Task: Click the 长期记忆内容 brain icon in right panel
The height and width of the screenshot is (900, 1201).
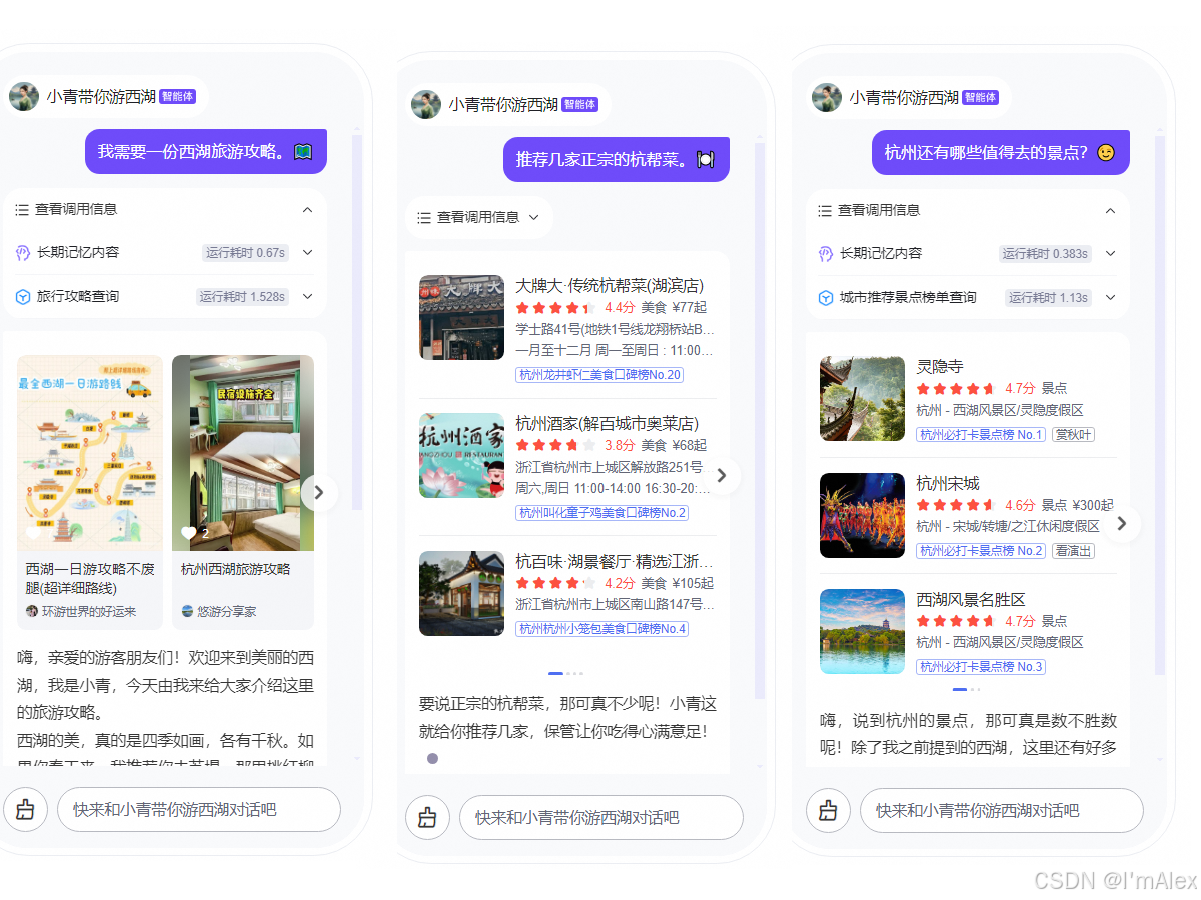Action: [x=826, y=254]
